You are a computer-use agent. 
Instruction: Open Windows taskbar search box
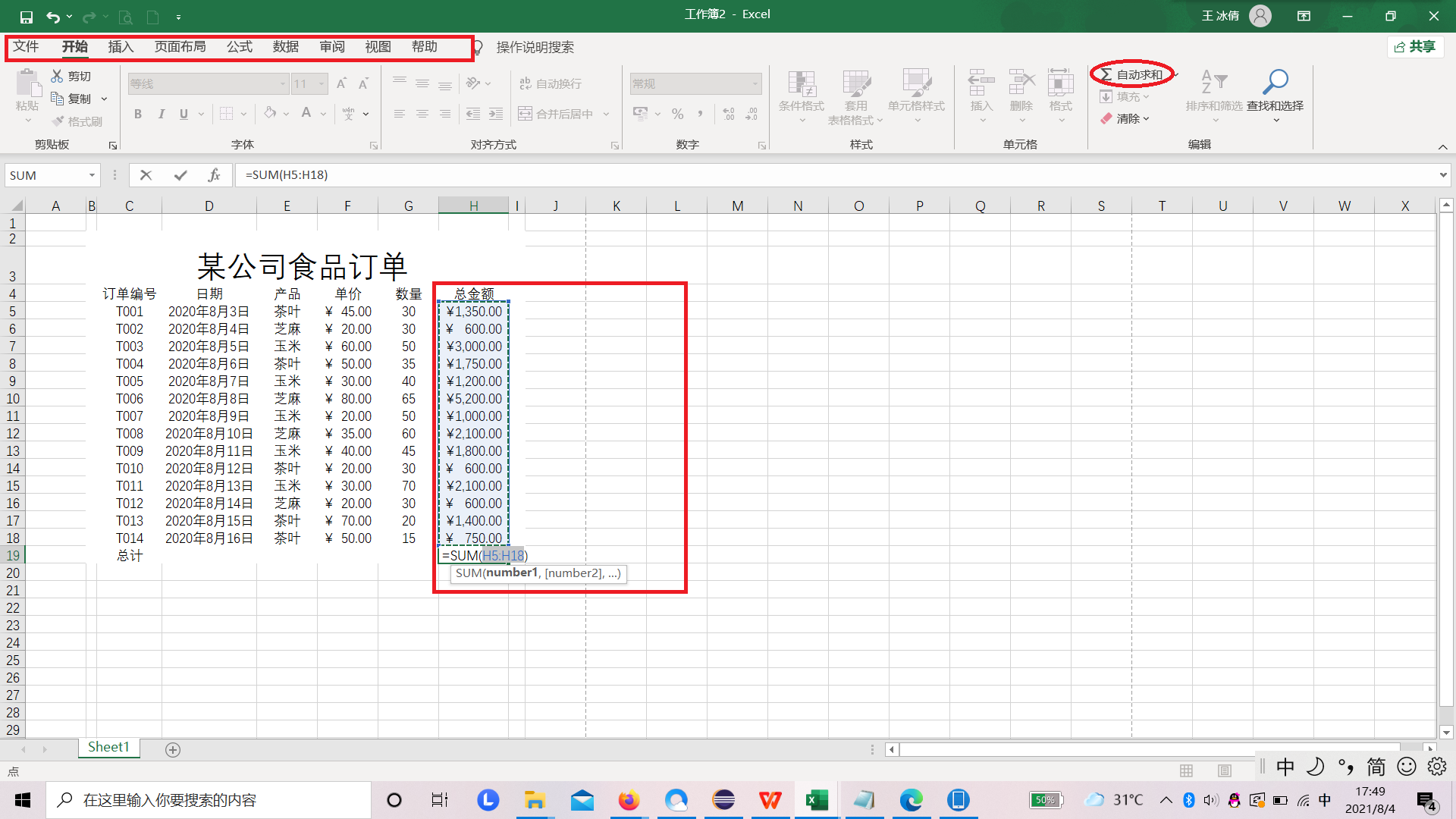coord(209,800)
